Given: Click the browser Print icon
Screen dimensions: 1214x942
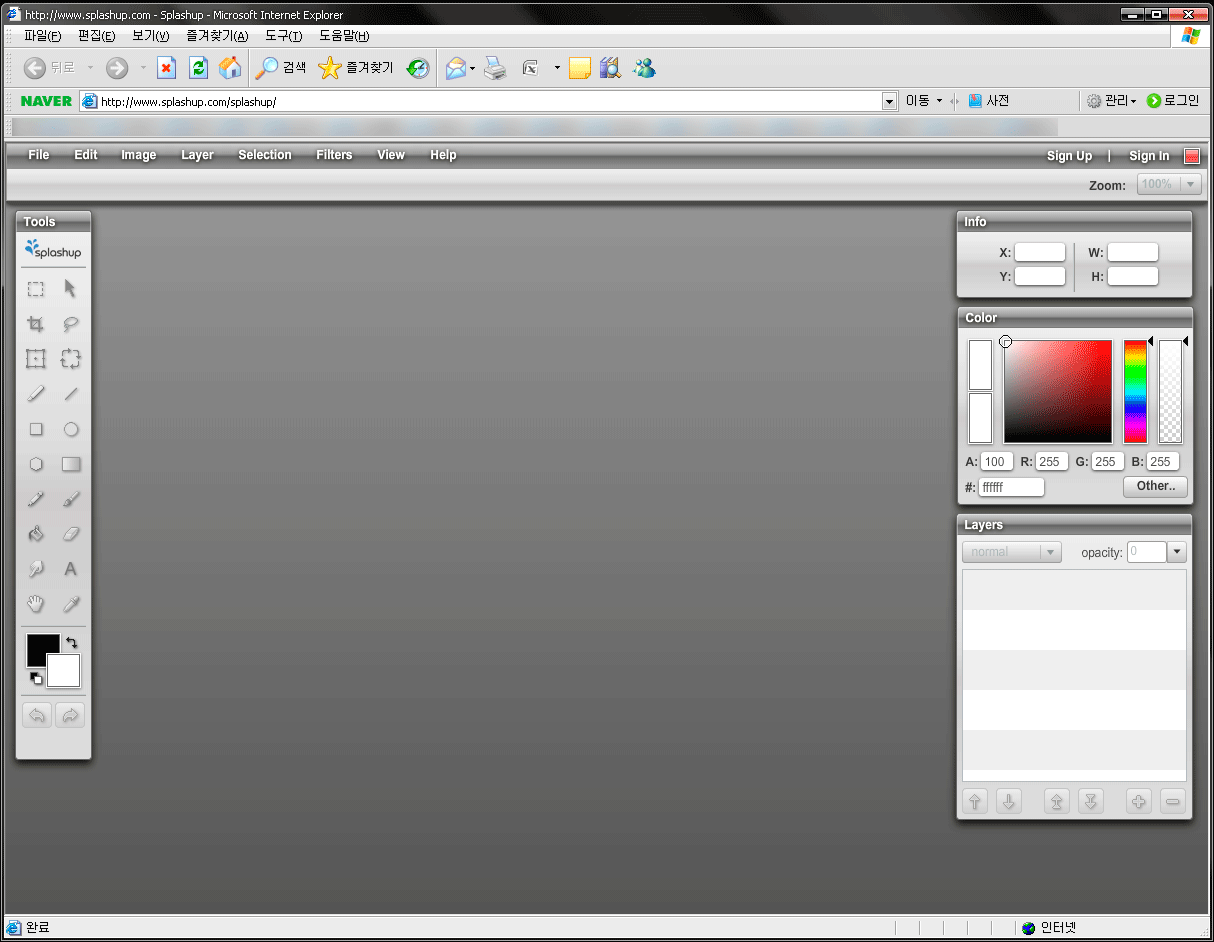Looking at the screenshot, I should [x=495, y=68].
